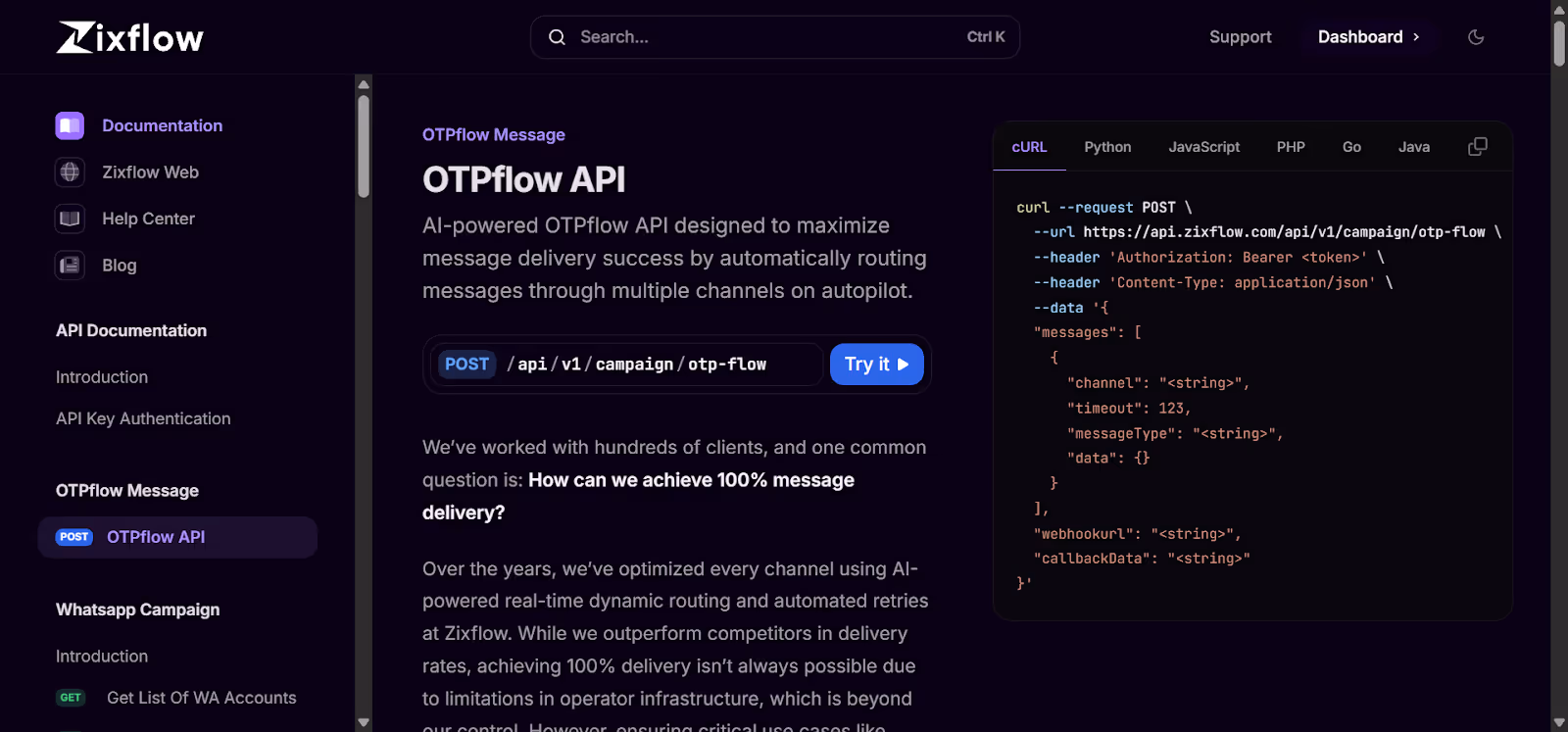This screenshot has width=1568, height=732.
Task: Click sidebar scrollbar down arrow
Action: coord(364,722)
